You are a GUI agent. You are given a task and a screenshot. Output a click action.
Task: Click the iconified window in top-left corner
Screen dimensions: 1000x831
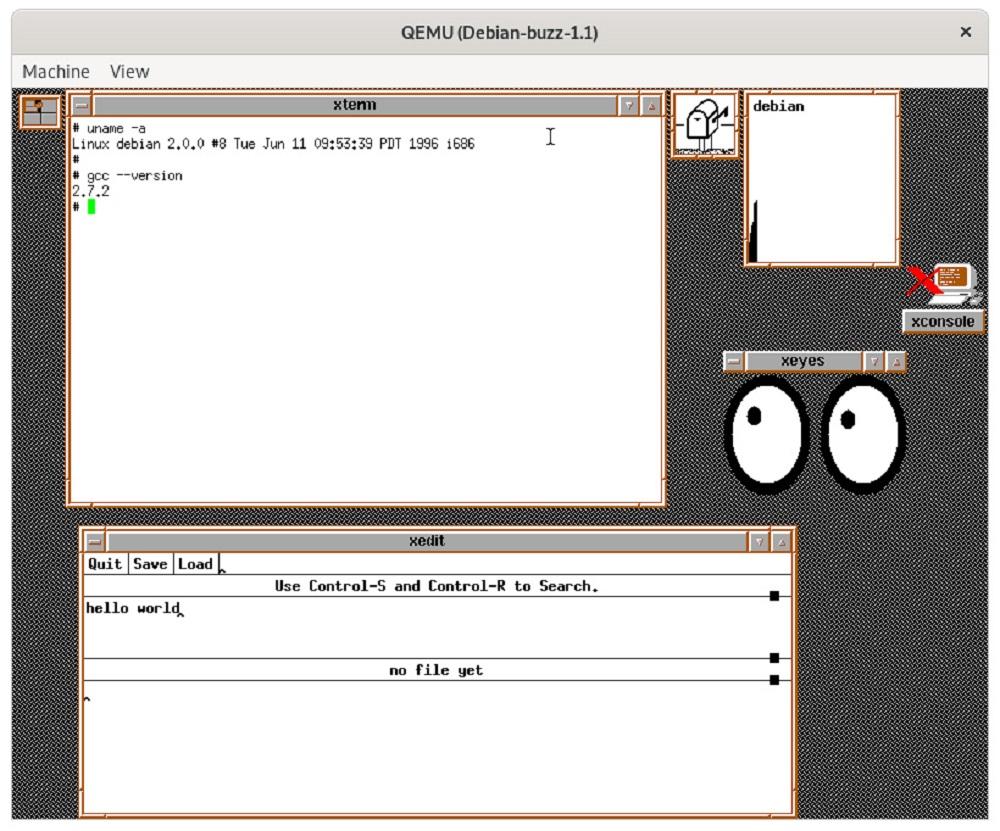pyautogui.click(x=41, y=111)
